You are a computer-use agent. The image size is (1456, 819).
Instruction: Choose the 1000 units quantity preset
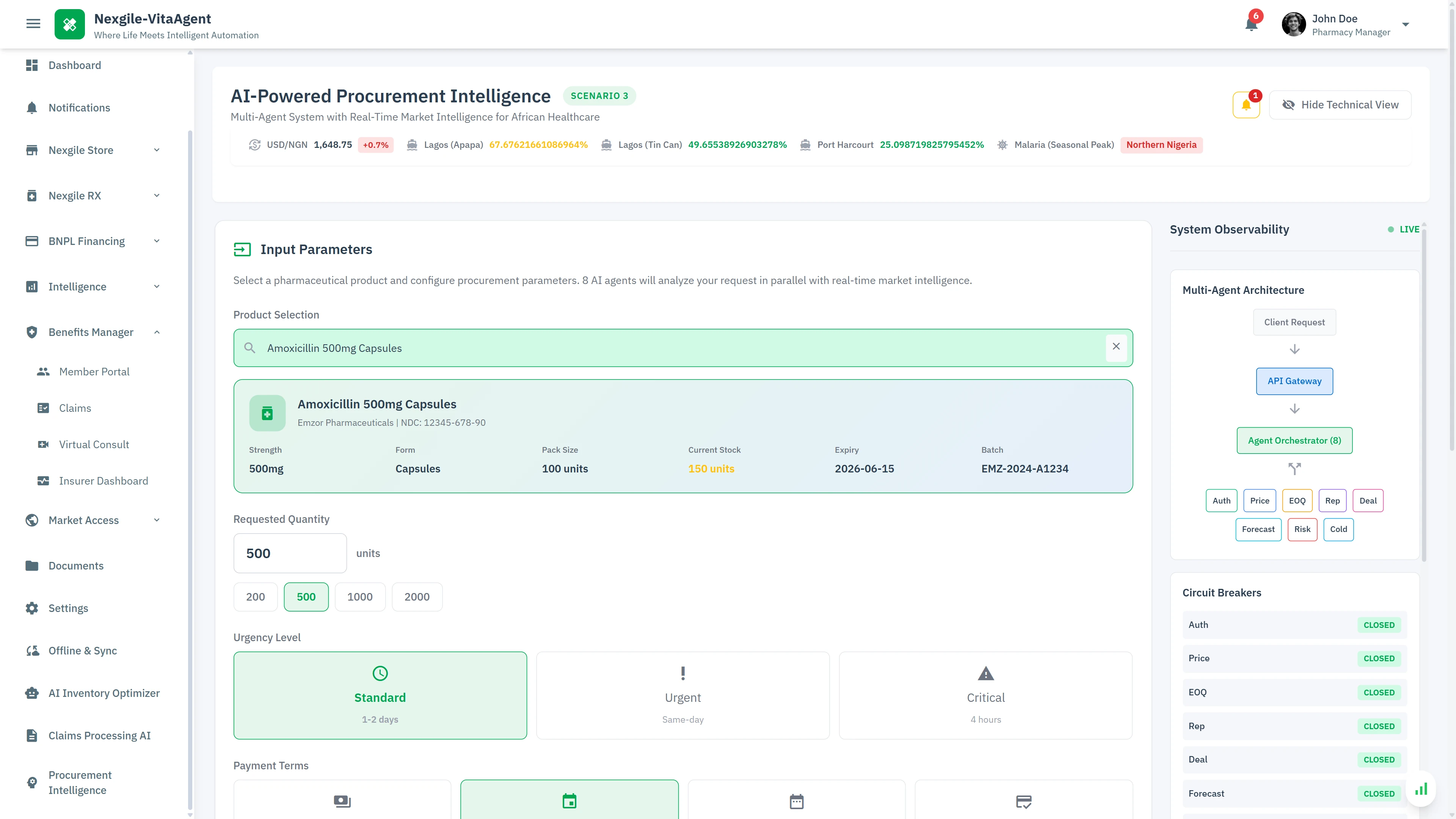point(359,596)
